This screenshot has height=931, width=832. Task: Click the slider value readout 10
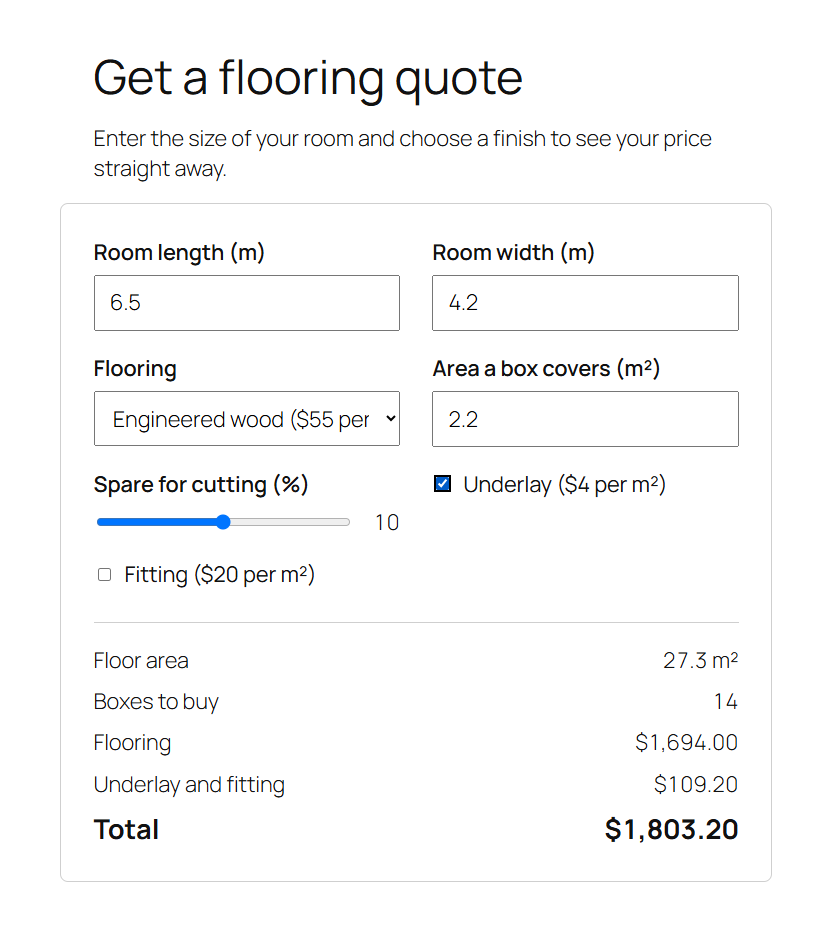click(x=387, y=522)
